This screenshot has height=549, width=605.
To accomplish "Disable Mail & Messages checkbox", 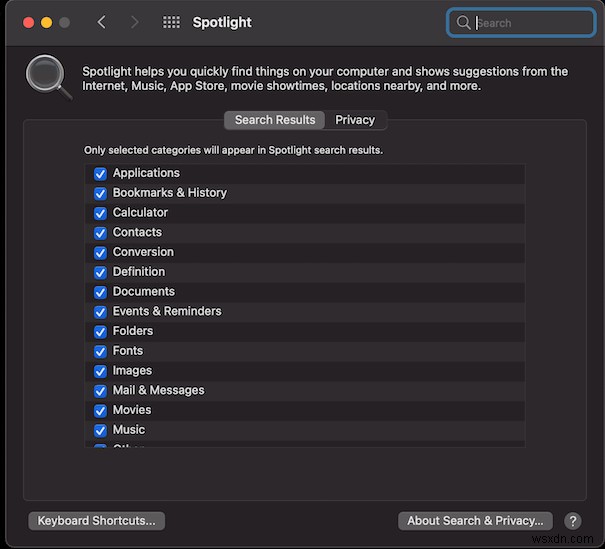I will 100,390.
